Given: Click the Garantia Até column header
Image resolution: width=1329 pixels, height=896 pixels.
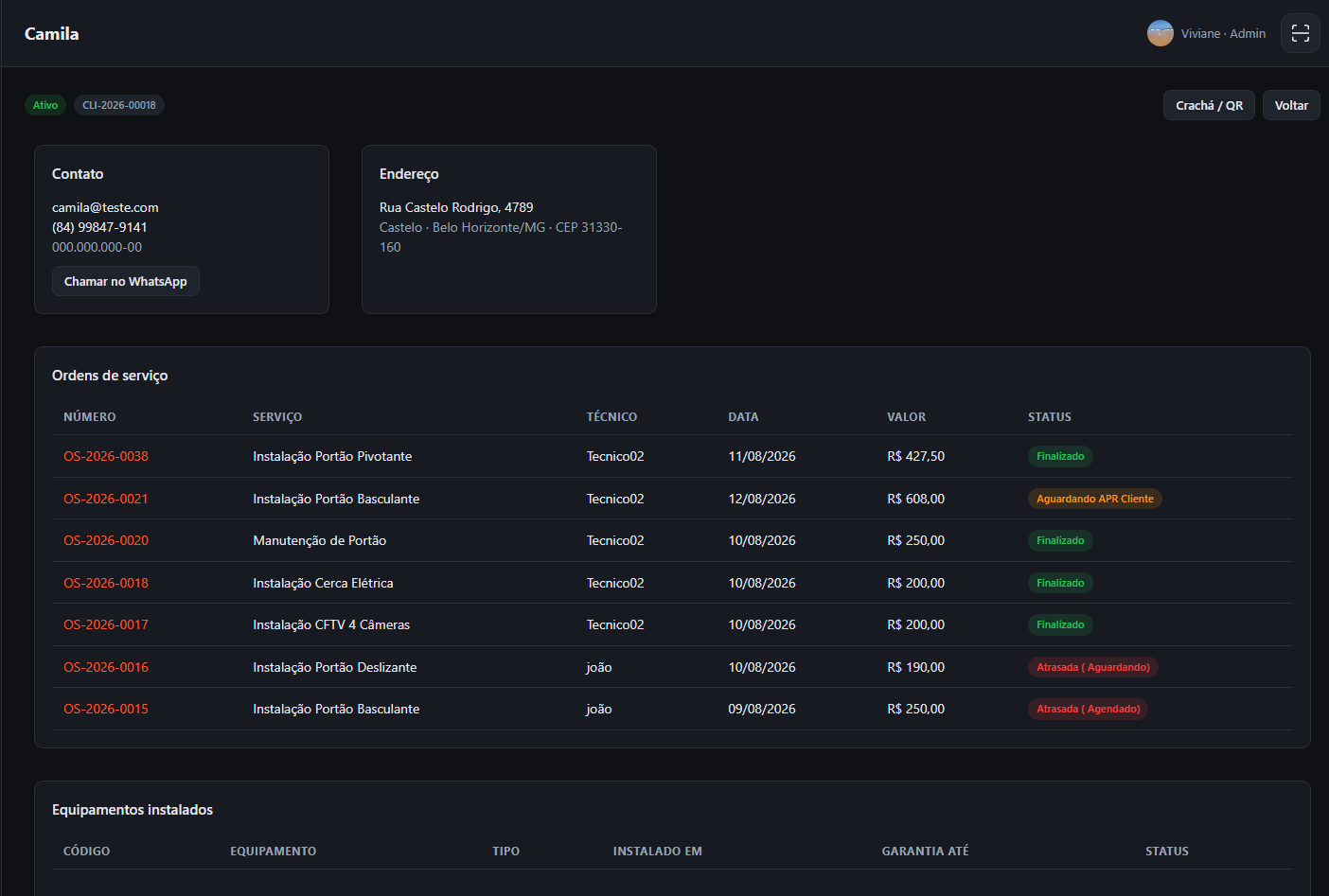Looking at the screenshot, I should point(926,852).
